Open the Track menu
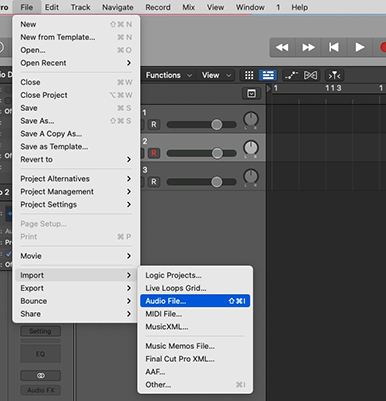 tap(80, 7)
